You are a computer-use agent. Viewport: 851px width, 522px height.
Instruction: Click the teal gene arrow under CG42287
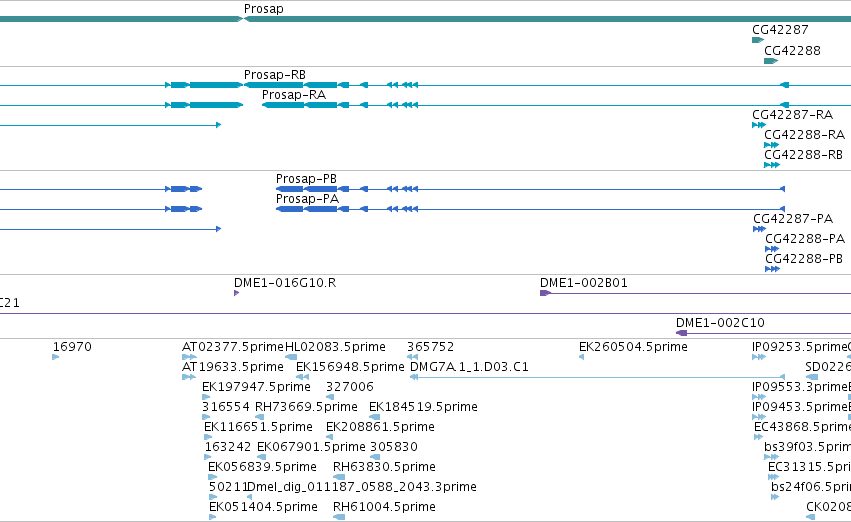pyautogui.click(x=758, y=40)
